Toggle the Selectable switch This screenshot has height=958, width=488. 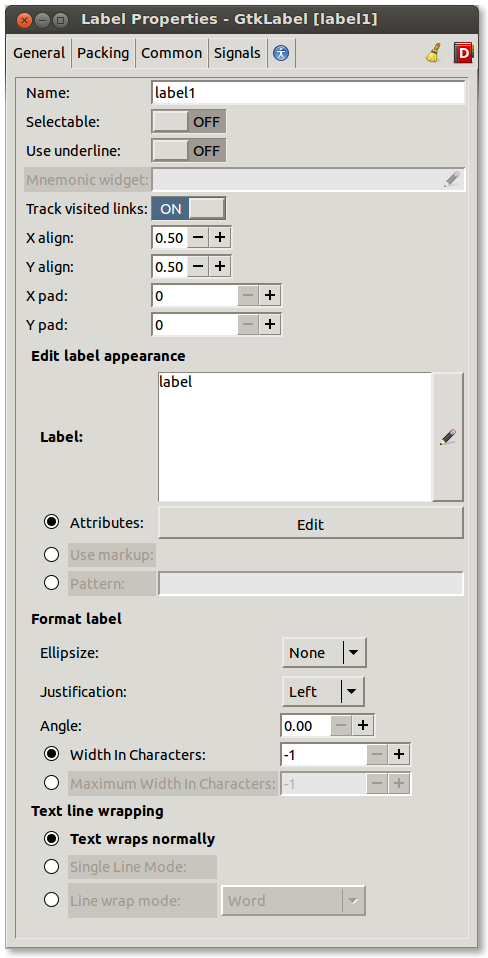point(189,122)
